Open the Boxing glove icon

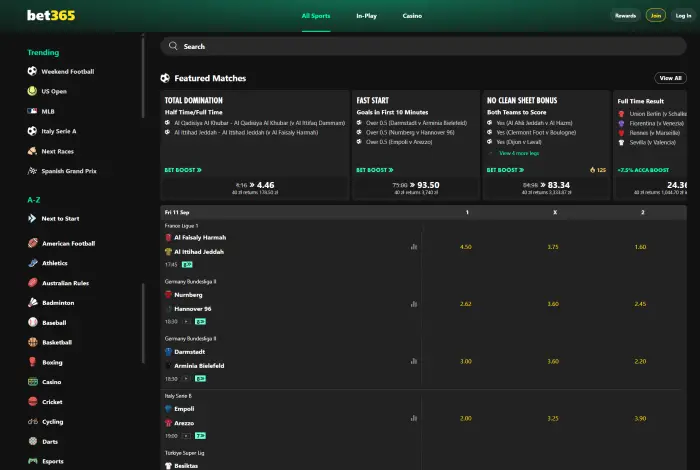click(x=33, y=362)
